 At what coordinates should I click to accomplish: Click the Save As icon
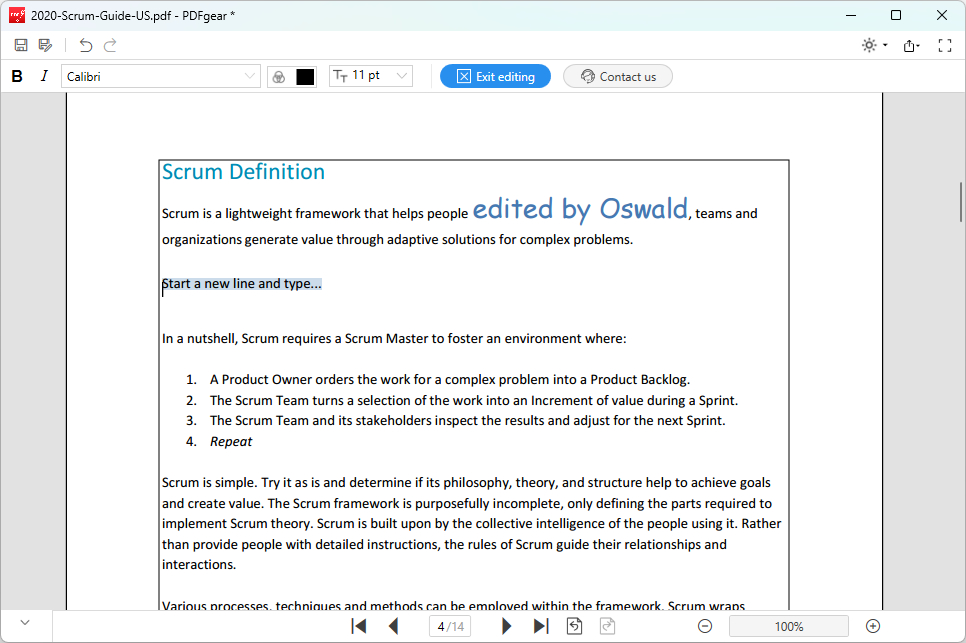tap(45, 45)
